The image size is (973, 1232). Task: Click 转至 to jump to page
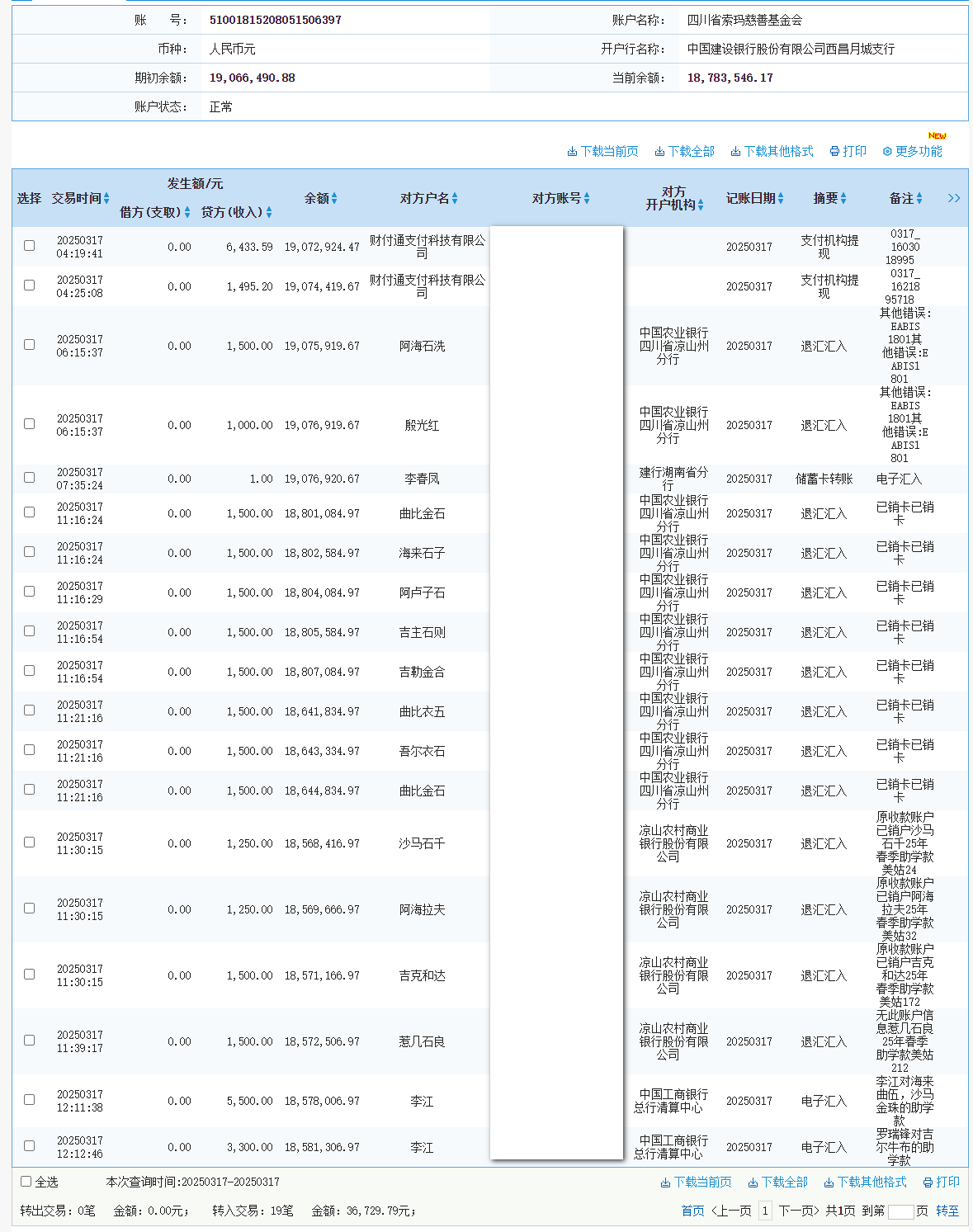947,1211
